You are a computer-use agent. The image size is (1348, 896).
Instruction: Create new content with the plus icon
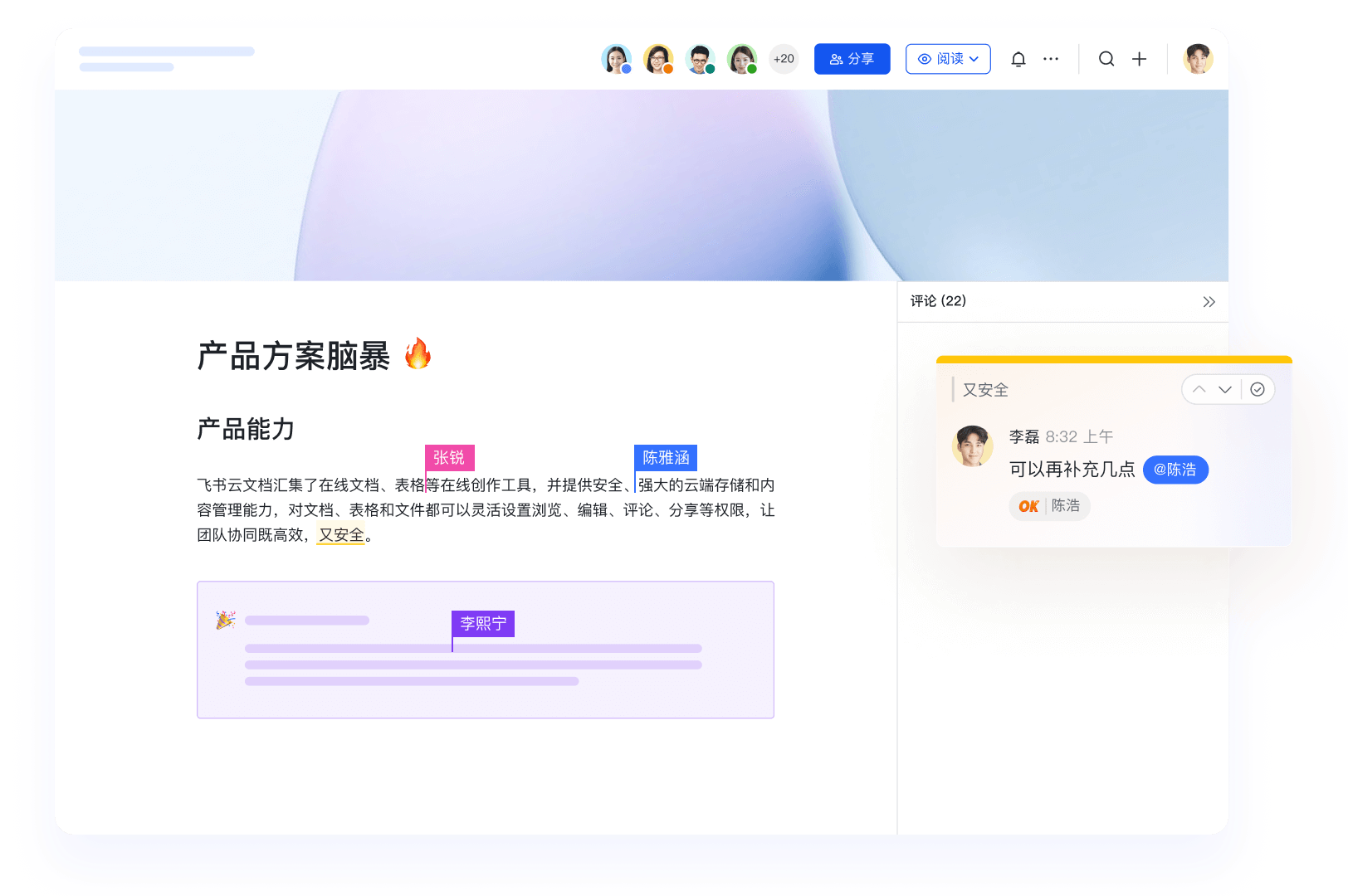tap(1139, 59)
